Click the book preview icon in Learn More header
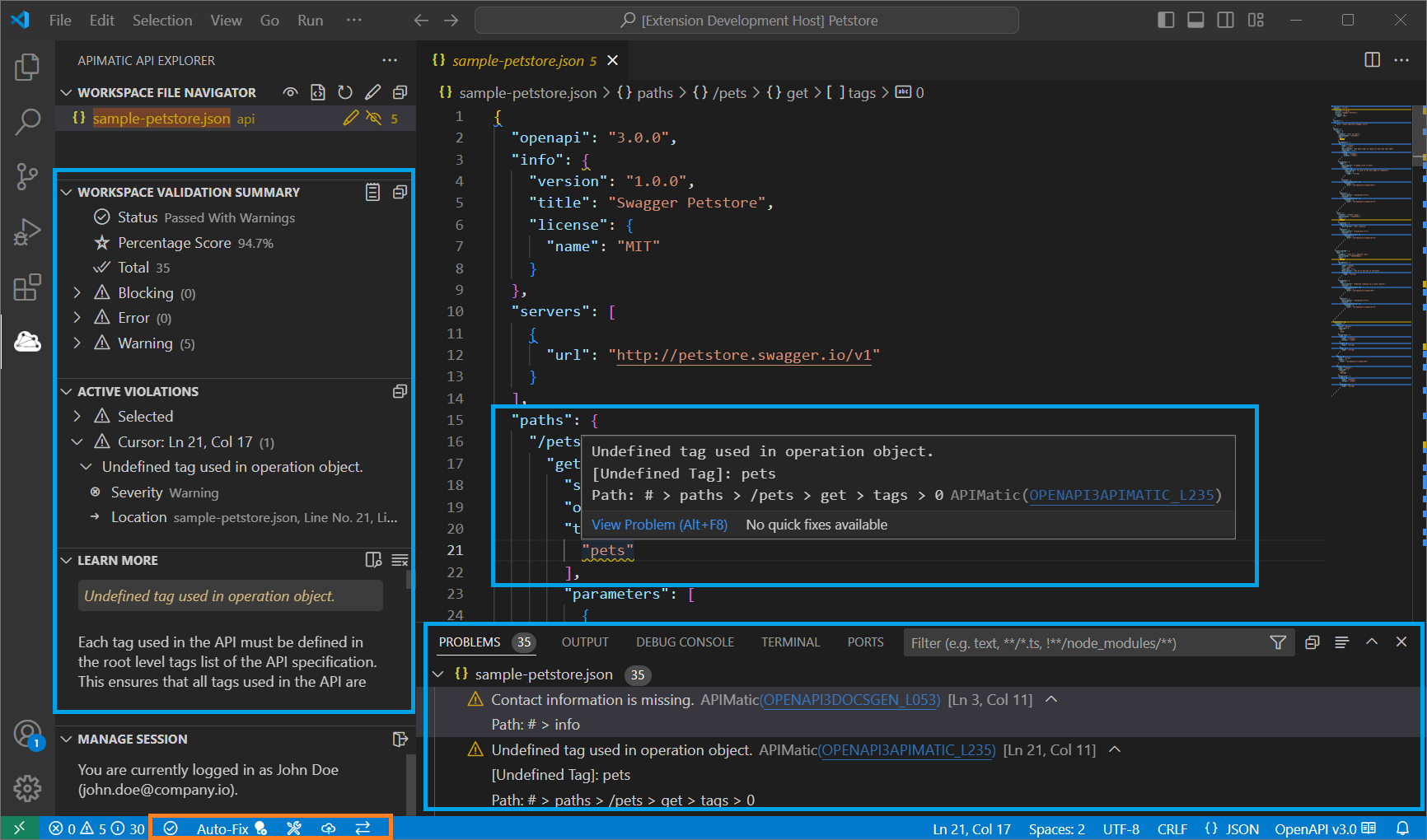1427x840 pixels. (373, 560)
